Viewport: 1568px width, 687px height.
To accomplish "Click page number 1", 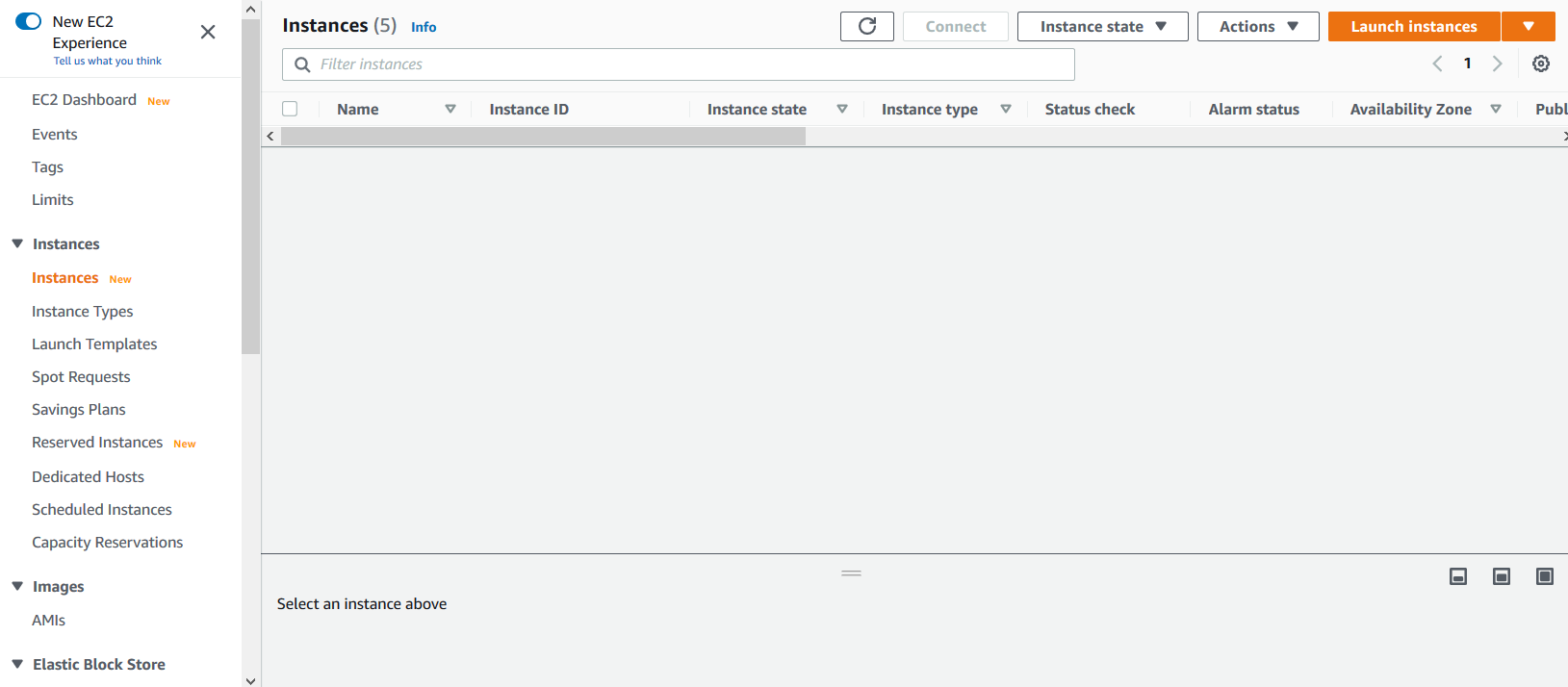I will point(1467,64).
